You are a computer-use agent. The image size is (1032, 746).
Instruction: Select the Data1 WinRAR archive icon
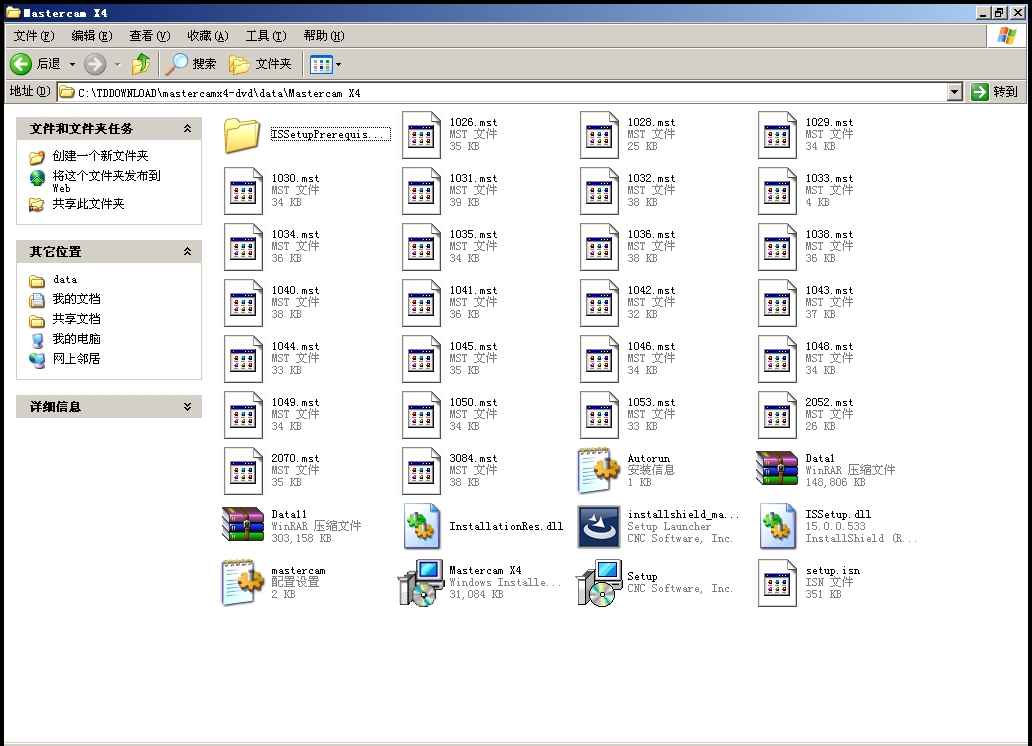(777, 468)
